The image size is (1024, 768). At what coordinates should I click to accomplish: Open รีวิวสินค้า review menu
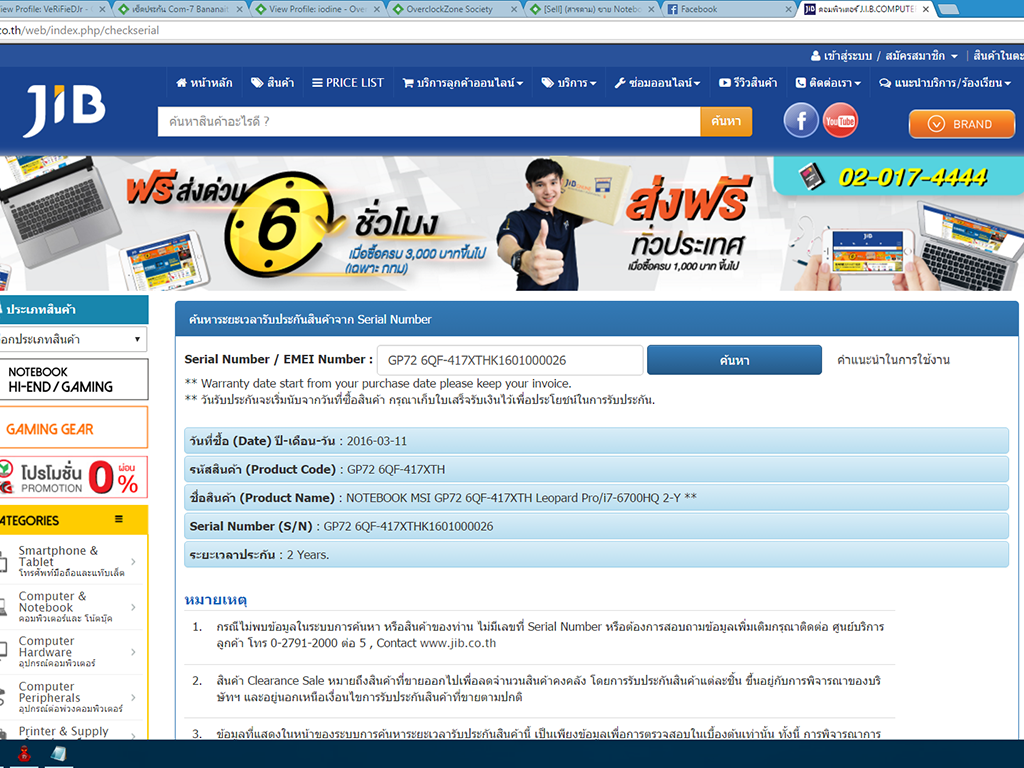(x=748, y=83)
